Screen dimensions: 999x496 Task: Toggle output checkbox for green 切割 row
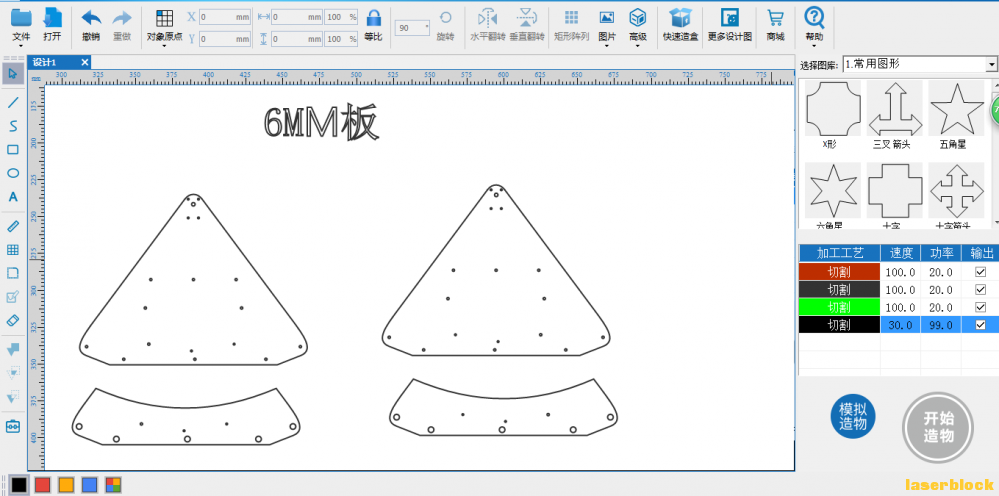coord(980,308)
